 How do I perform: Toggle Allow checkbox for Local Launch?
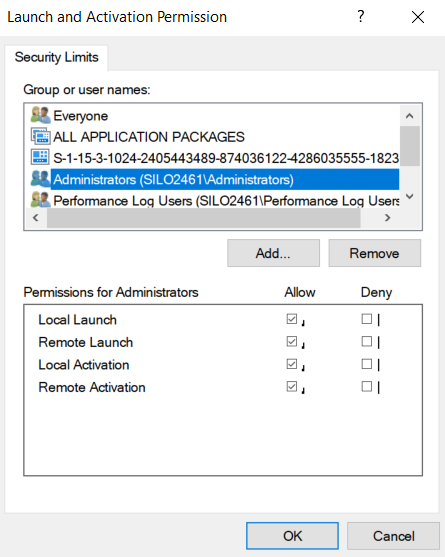[x=292, y=319]
